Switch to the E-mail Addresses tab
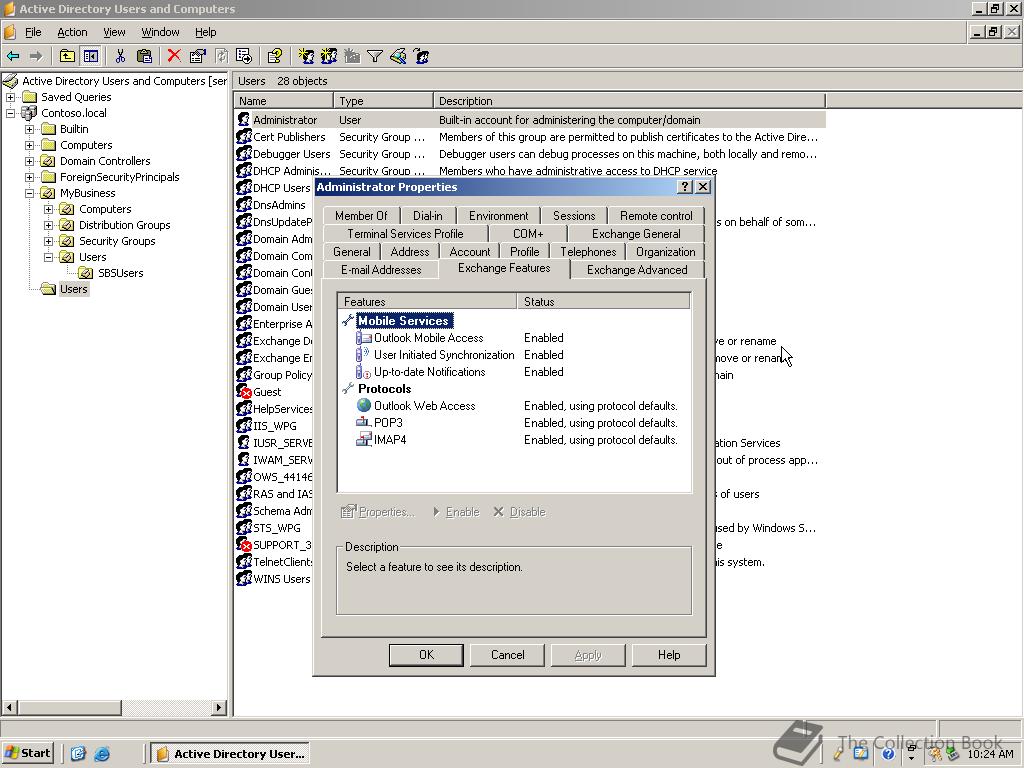The width and height of the screenshot is (1024, 768). [381, 270]
